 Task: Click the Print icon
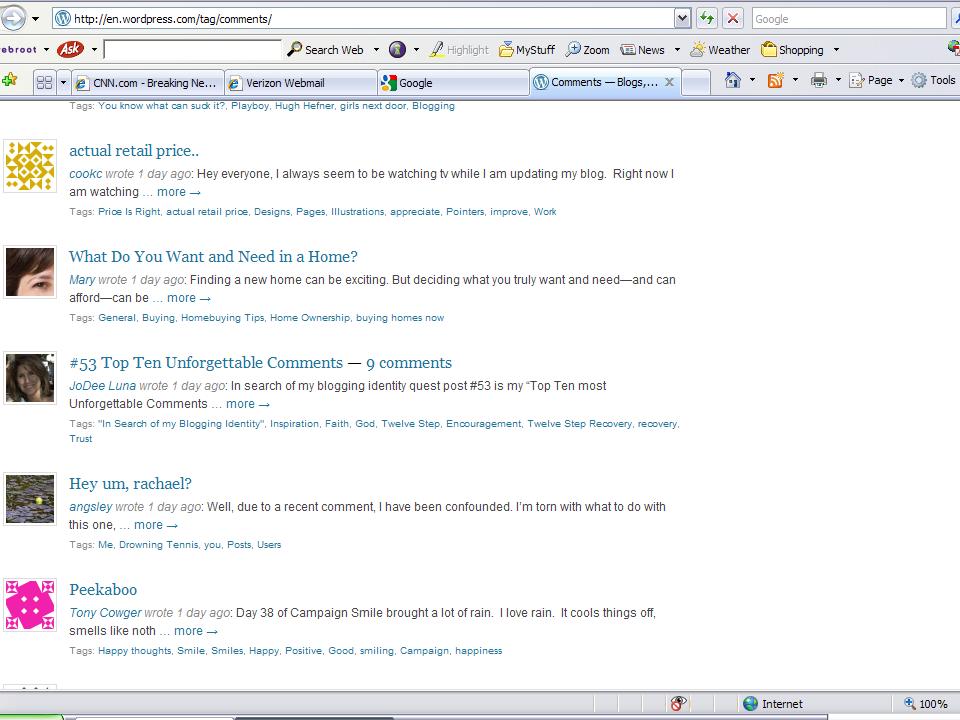tap(818, 81)
